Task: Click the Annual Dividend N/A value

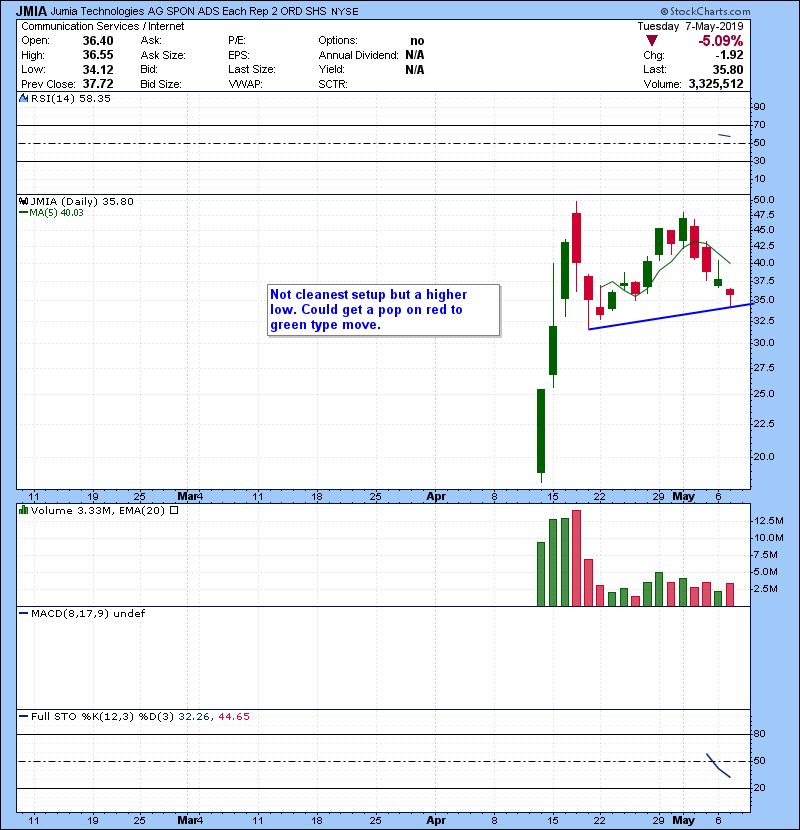Action: (x=415, y=55)
